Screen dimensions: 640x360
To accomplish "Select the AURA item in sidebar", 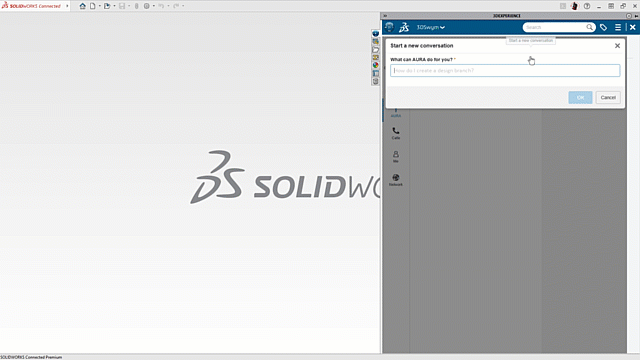I will pos(396,113).
